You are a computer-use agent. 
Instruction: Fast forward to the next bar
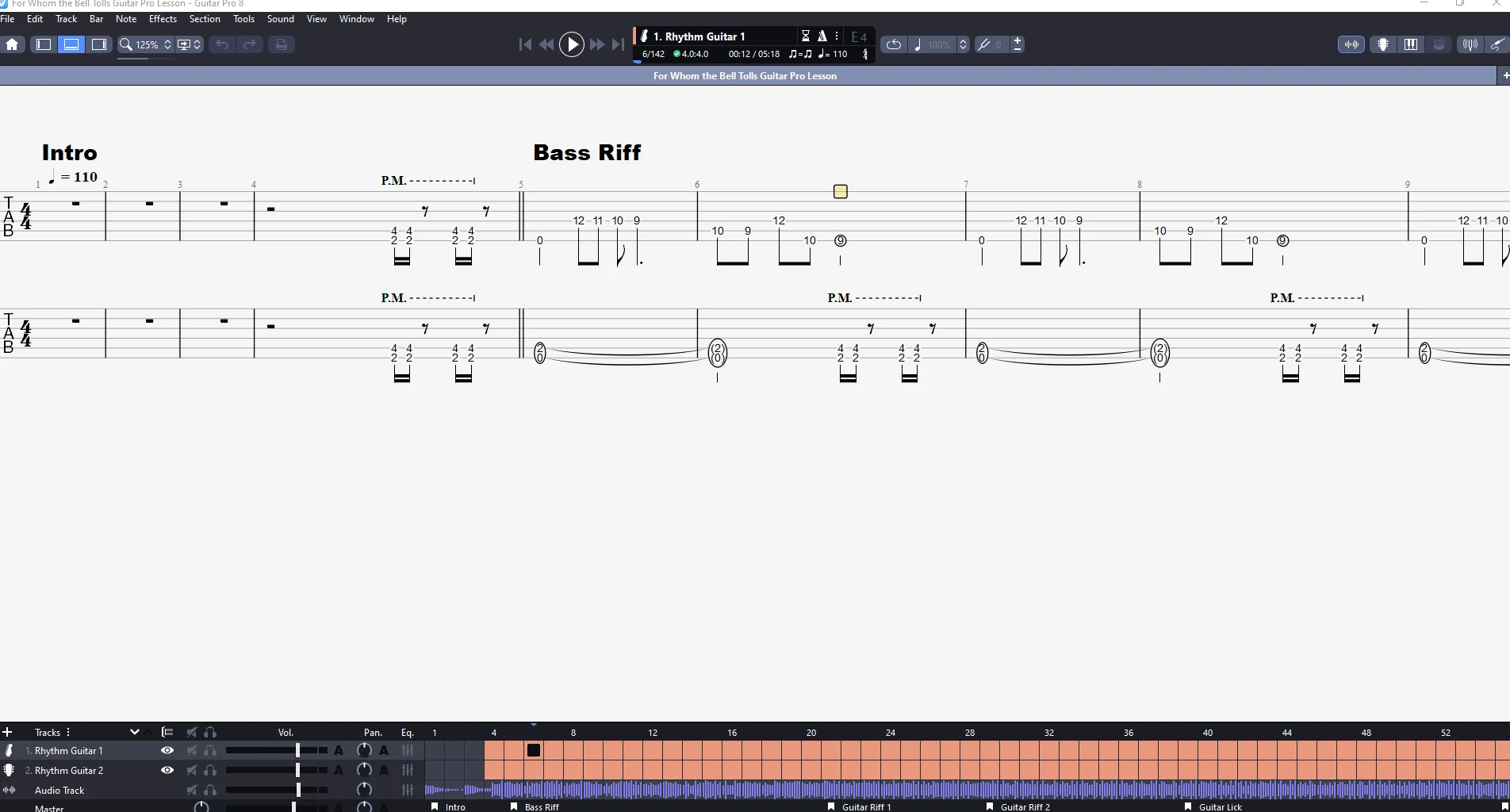(x=597, y=44)
